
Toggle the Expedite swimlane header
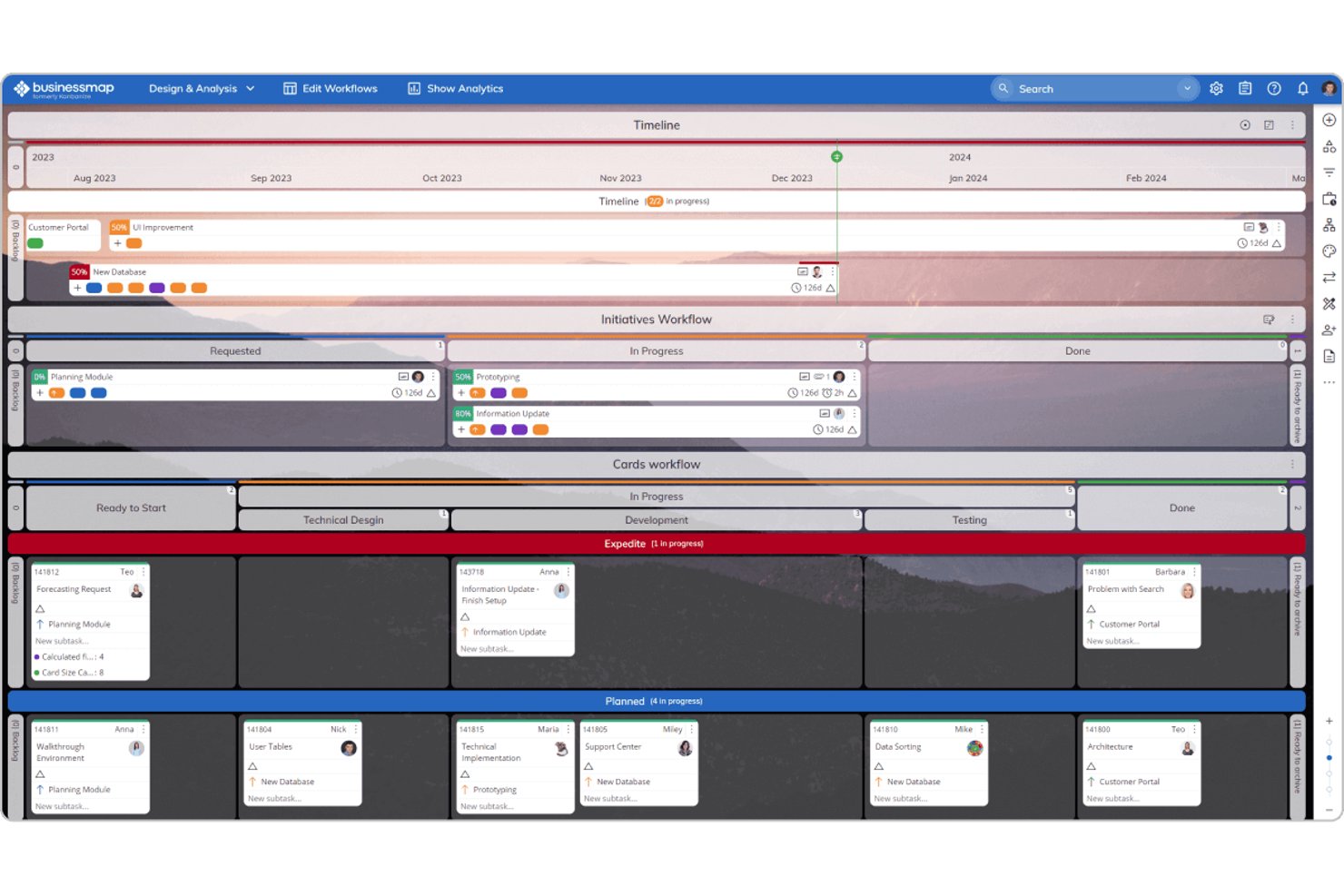657,544
